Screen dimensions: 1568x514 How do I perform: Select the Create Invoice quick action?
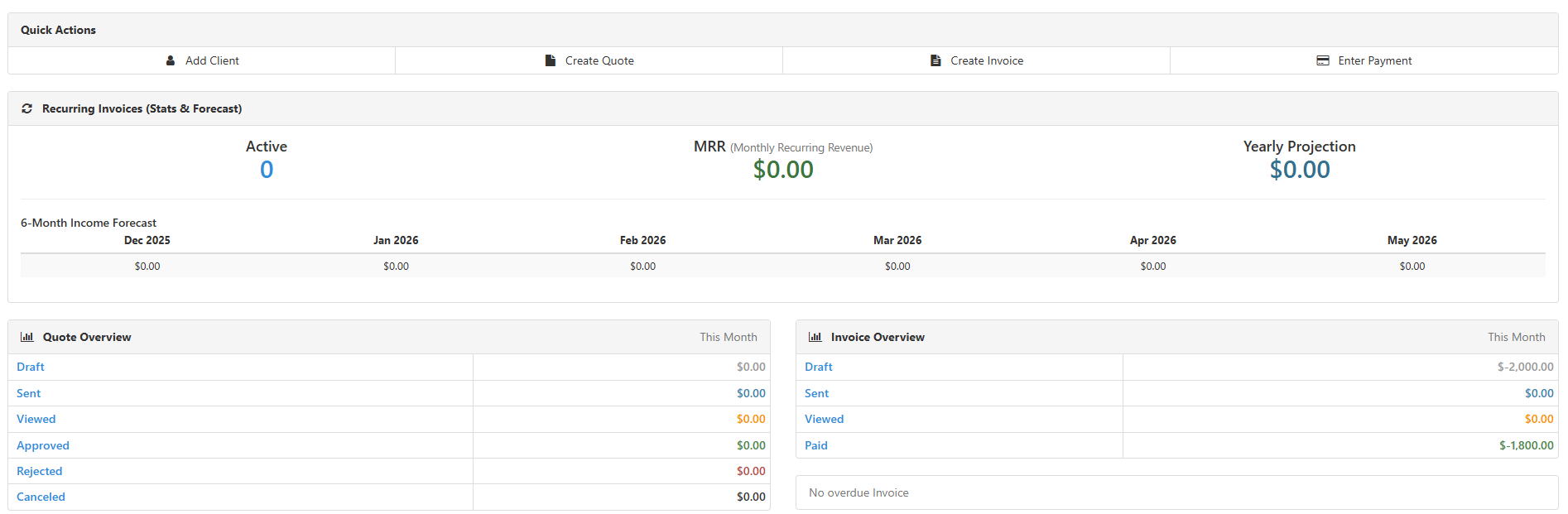(986, 60)
